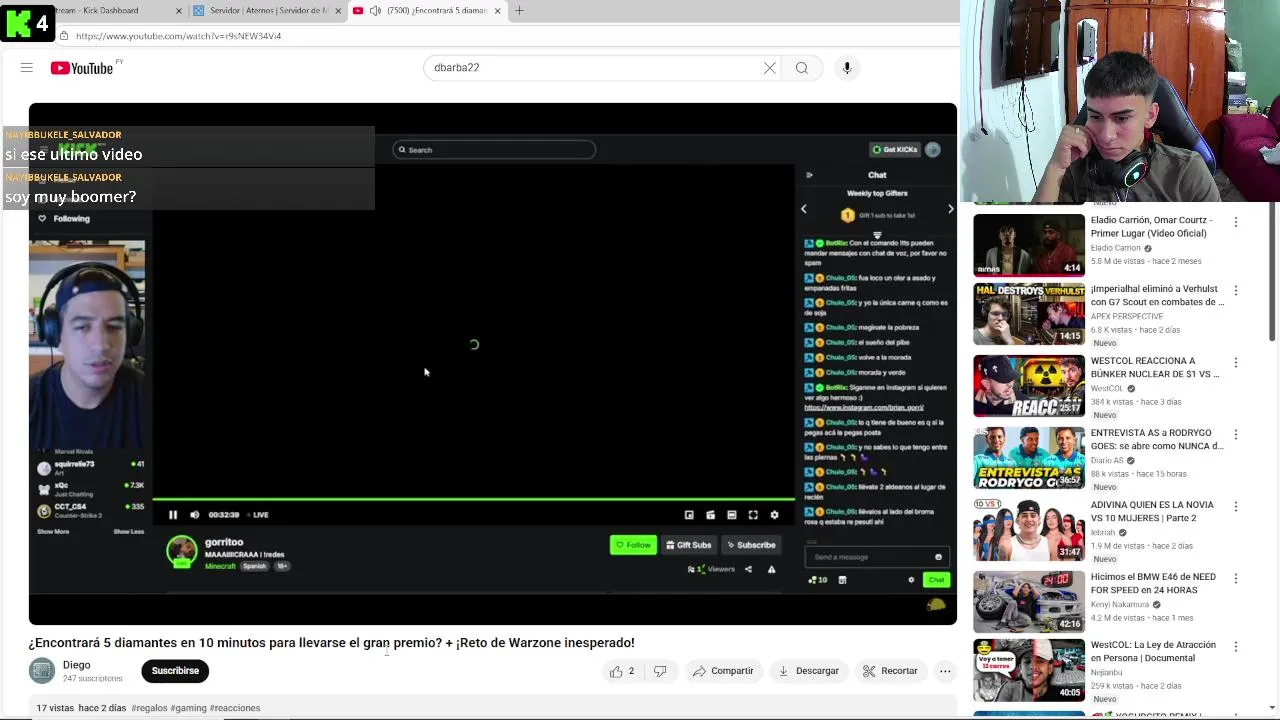Close the YouTube video tab
The height and width of the screenshot is (720, 1280).
tap(497, 10)
